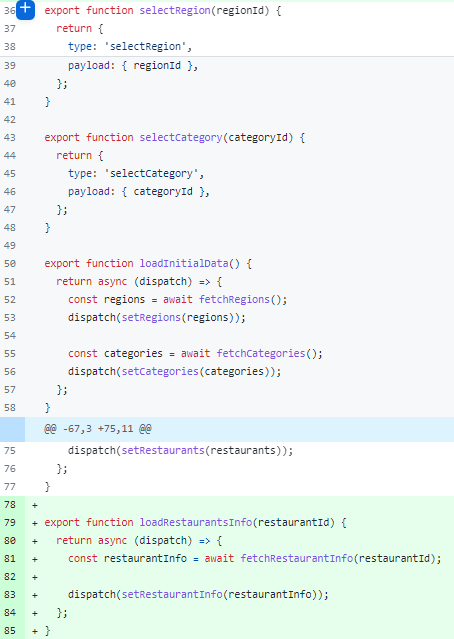Click the selectCategory function name
The height and width of the screenshot is (639, 454).
(181, 137)
